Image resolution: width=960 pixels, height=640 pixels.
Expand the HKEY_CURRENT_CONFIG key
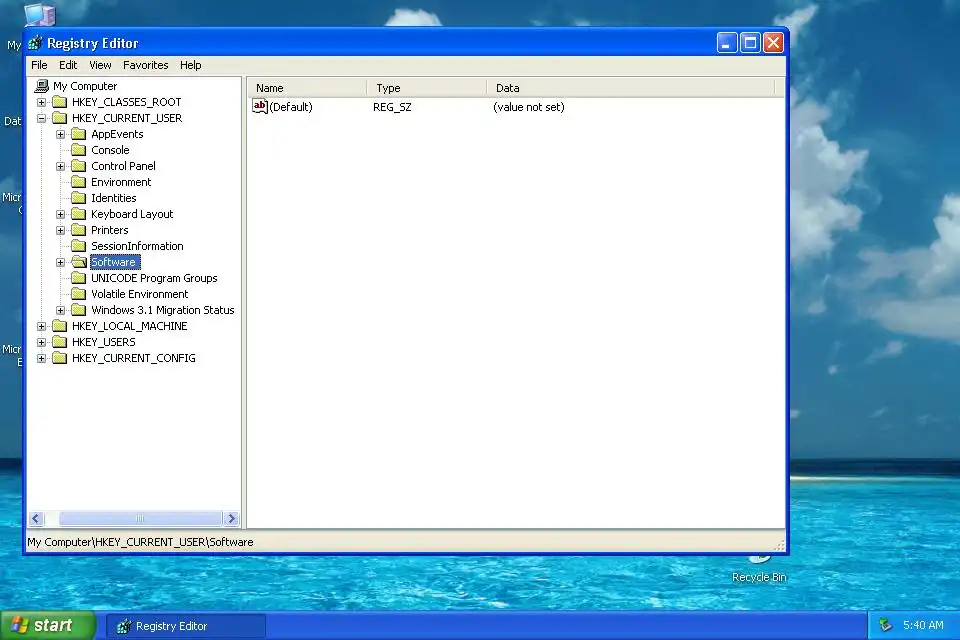click(x=42, y=358)
